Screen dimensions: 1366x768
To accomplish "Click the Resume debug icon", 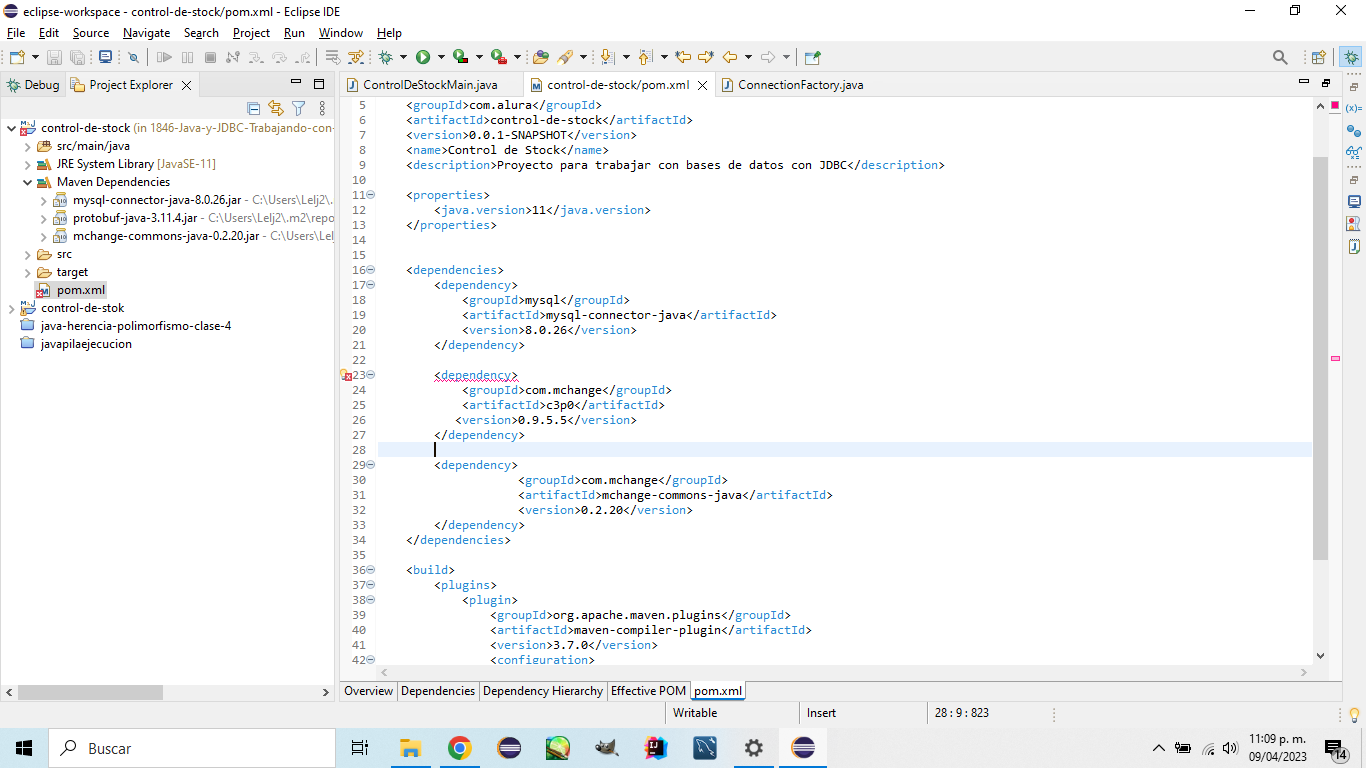I will click(164, 57).
